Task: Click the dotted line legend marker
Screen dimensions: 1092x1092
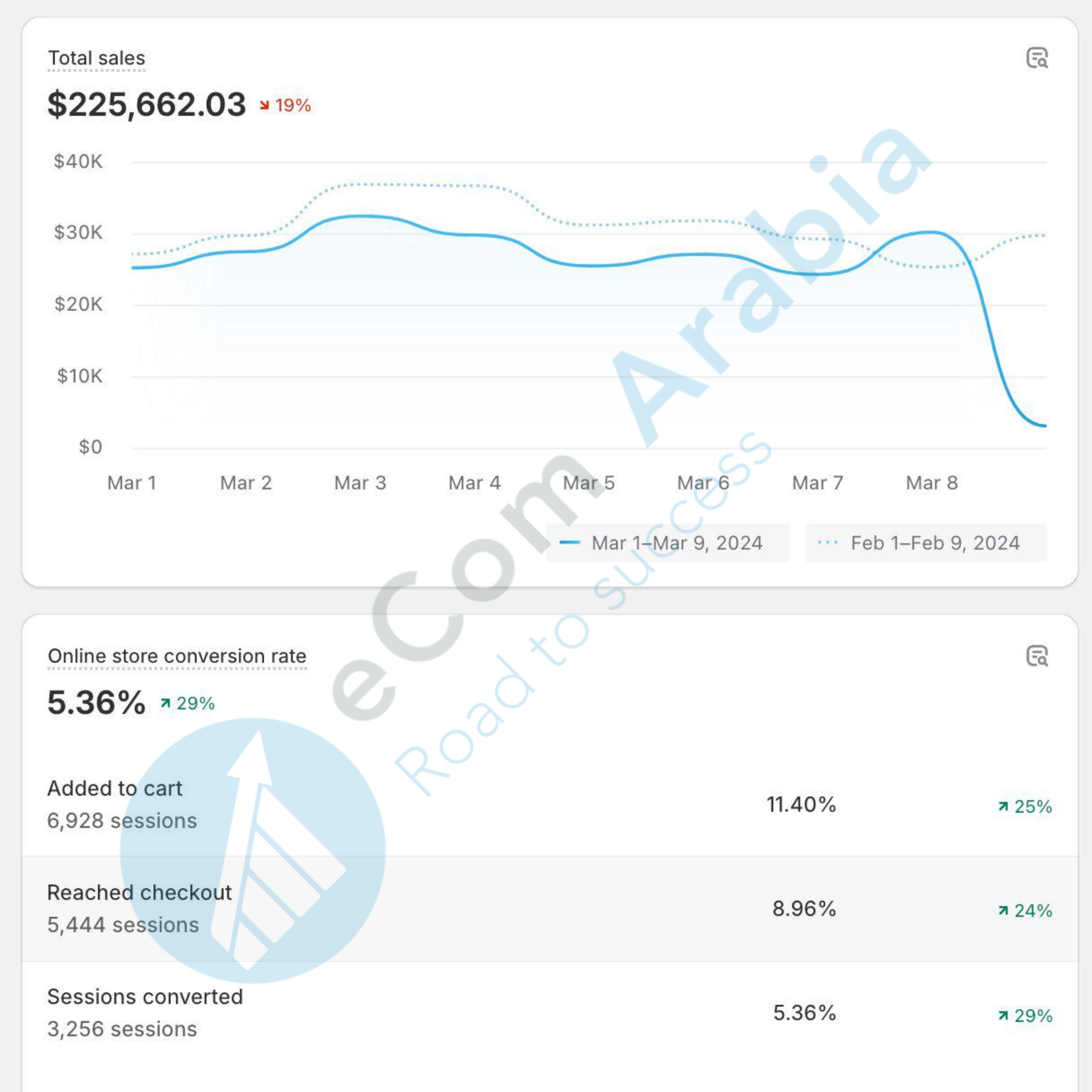Action: pyautogui.click(x=828, y=542)
